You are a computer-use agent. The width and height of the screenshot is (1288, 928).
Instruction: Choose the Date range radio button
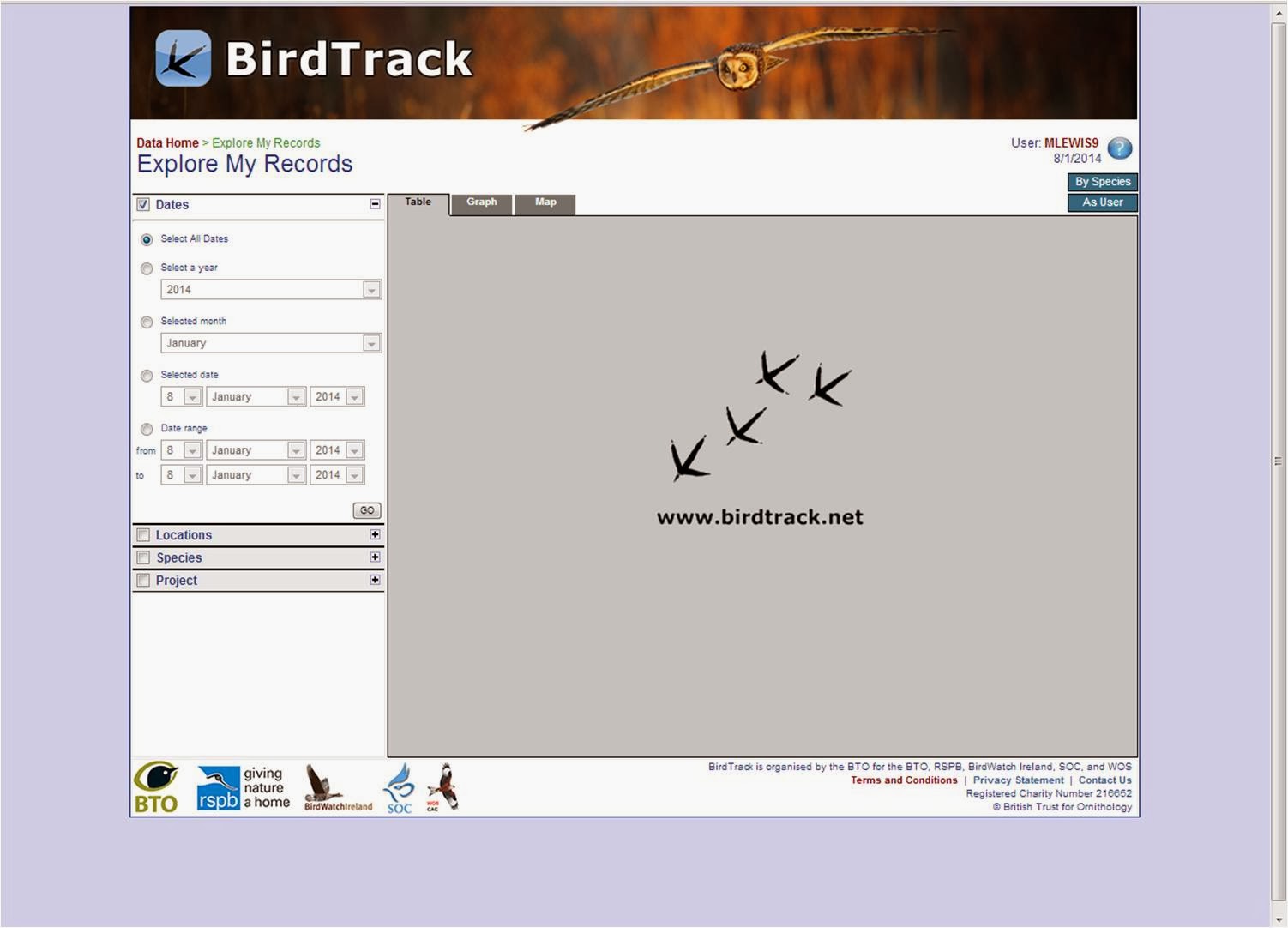[x=147, y=429]
